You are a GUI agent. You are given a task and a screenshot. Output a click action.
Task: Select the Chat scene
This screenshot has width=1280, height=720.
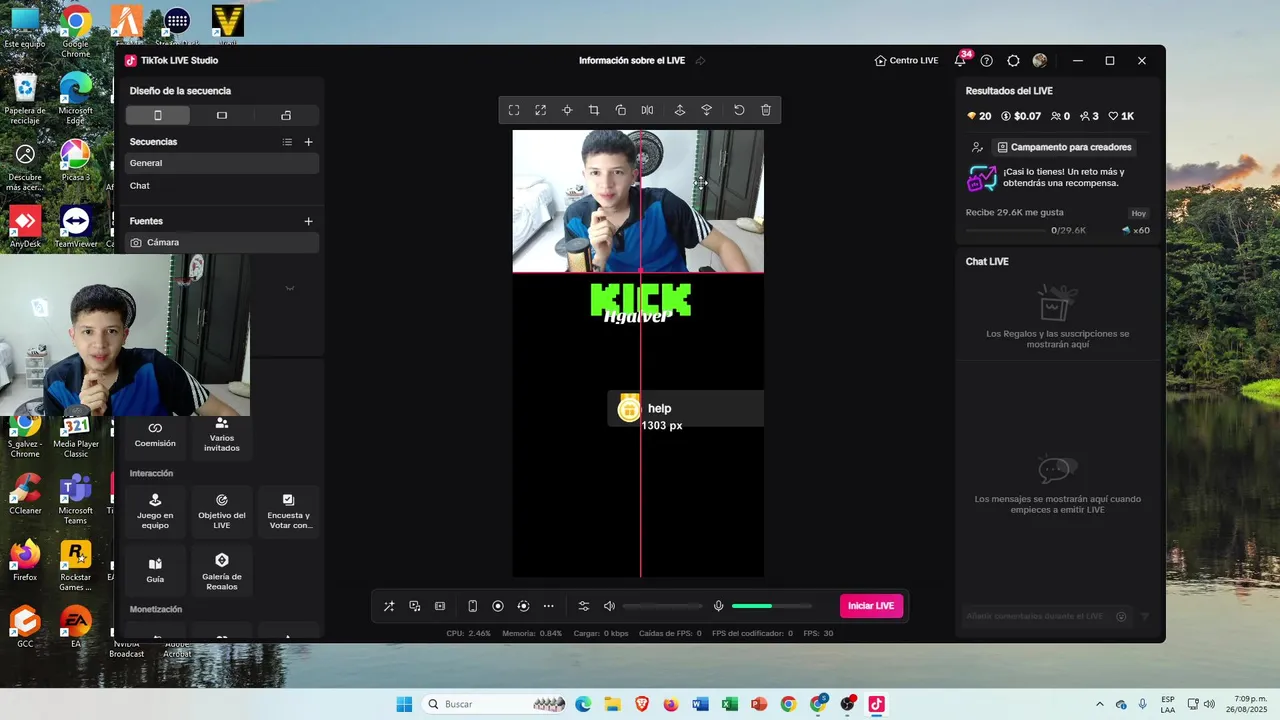tap(222, 186)
